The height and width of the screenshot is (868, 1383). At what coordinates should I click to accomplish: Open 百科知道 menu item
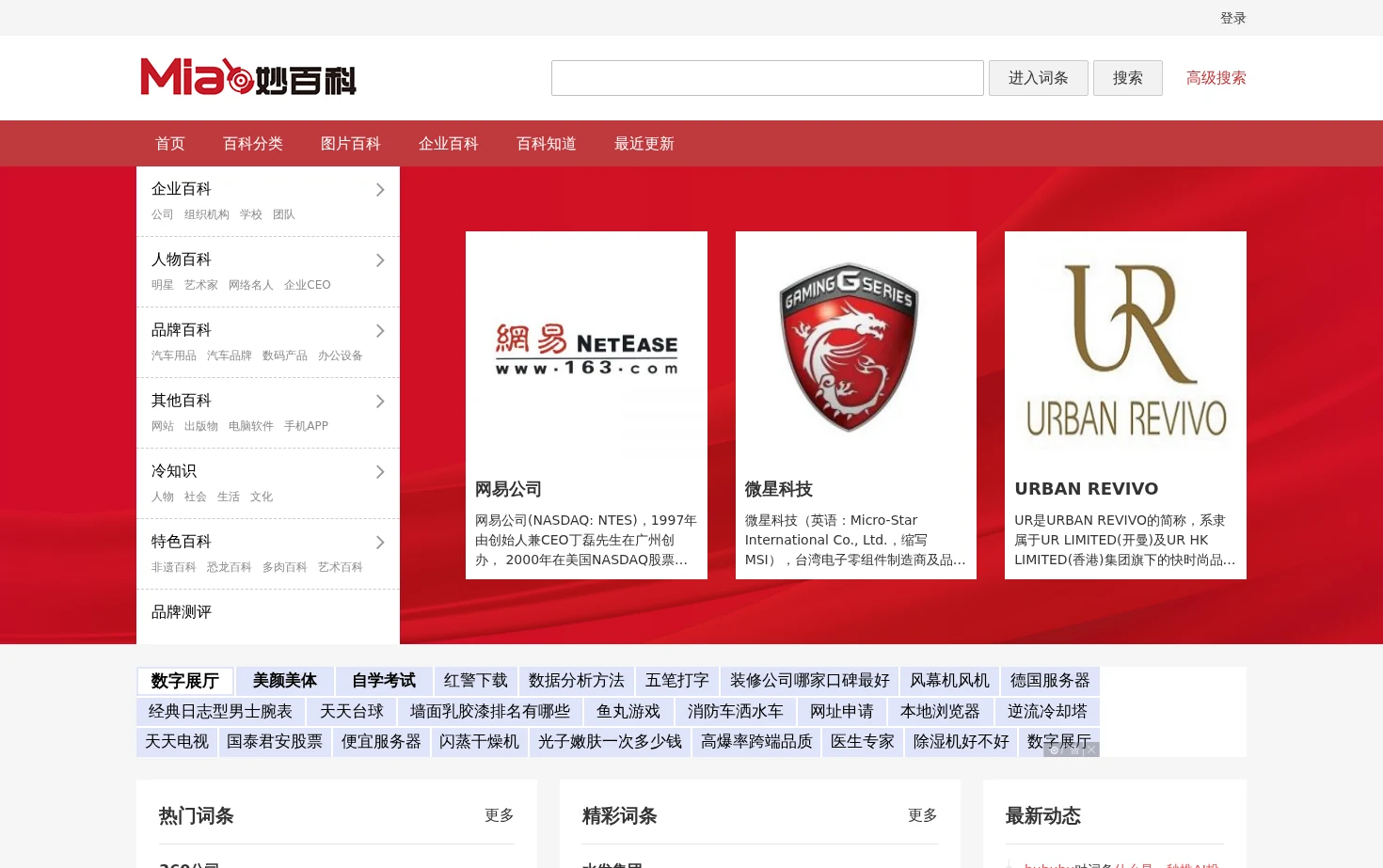point(547,144)
